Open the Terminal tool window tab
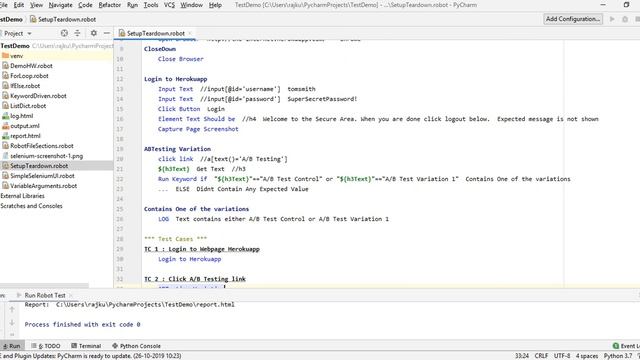This screenshot has width=640, height=360. [x=86, y=346]
